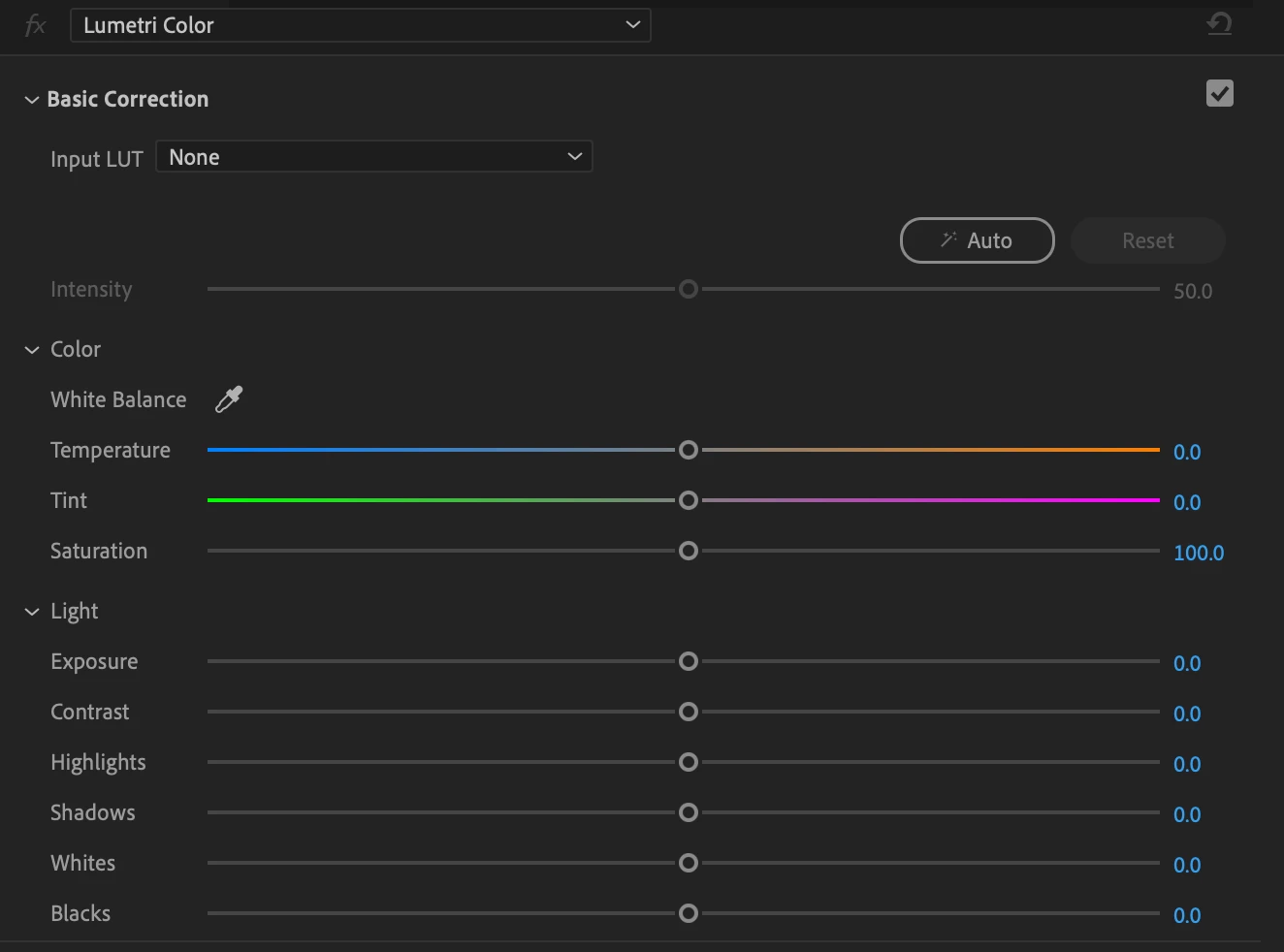
Task: Click the Tint value 0.0
Action: click(x=1187, y=502)
